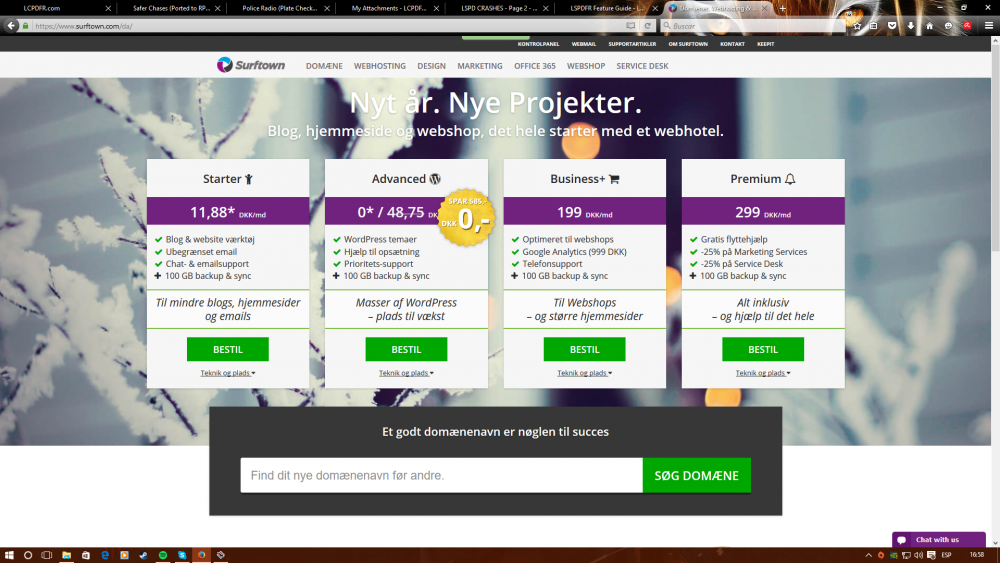Viewport: 1000px width, 563px height.
Task: Switch to the Safer Chases tab
Action: [x=171, y=8]
